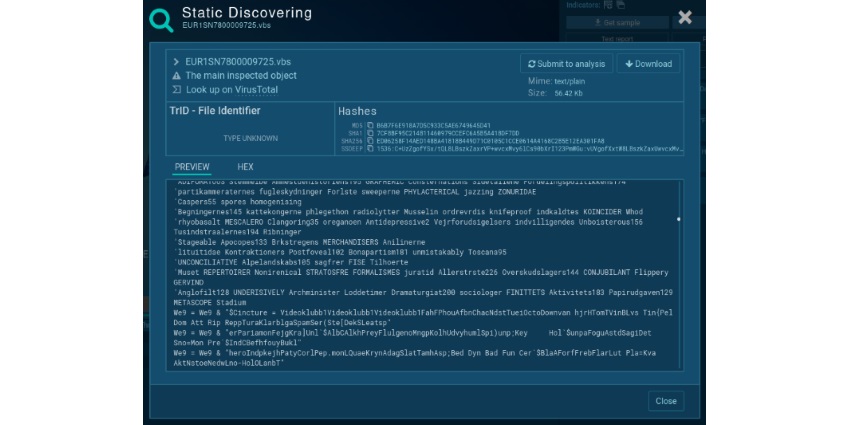Copy the SSDEEP hash value
The image size is (850, 425).
click(370, 149)
